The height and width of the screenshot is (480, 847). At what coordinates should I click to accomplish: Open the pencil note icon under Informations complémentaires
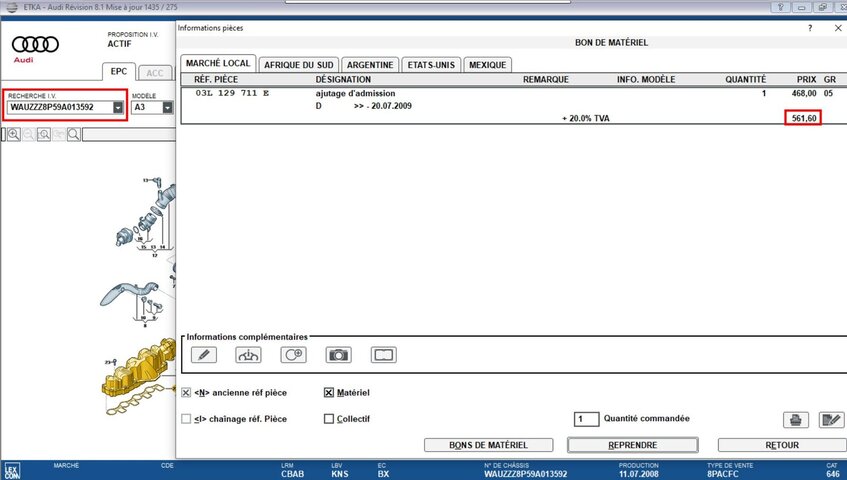[204, 355]
